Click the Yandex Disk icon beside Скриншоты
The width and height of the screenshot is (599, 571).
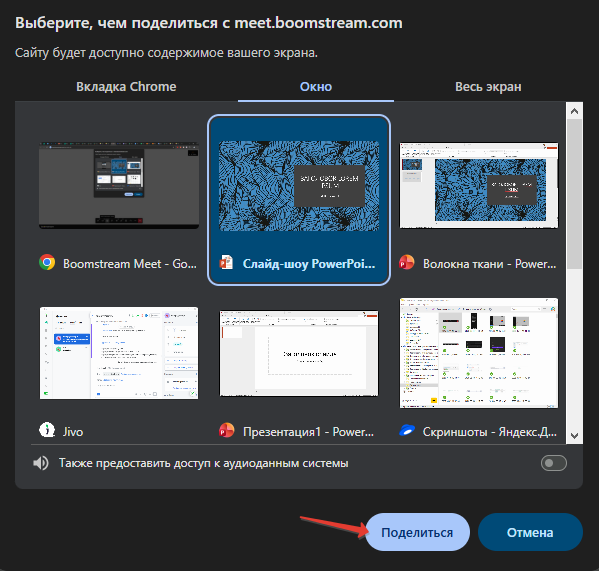pyautogui.click(x=407, y=430)
